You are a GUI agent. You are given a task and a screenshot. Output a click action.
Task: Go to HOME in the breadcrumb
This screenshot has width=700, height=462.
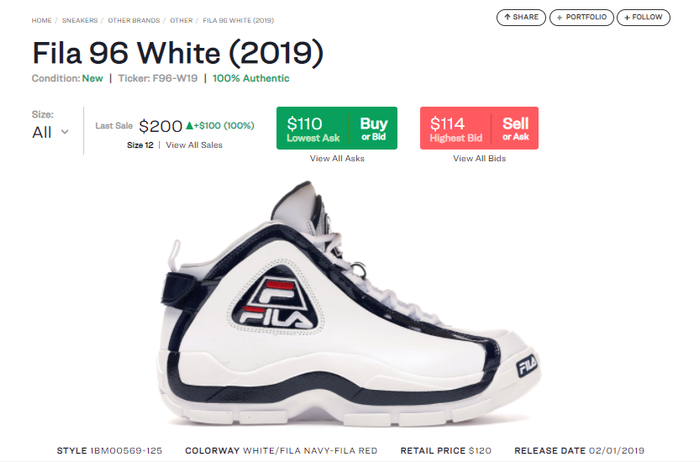tap(42, 20)
